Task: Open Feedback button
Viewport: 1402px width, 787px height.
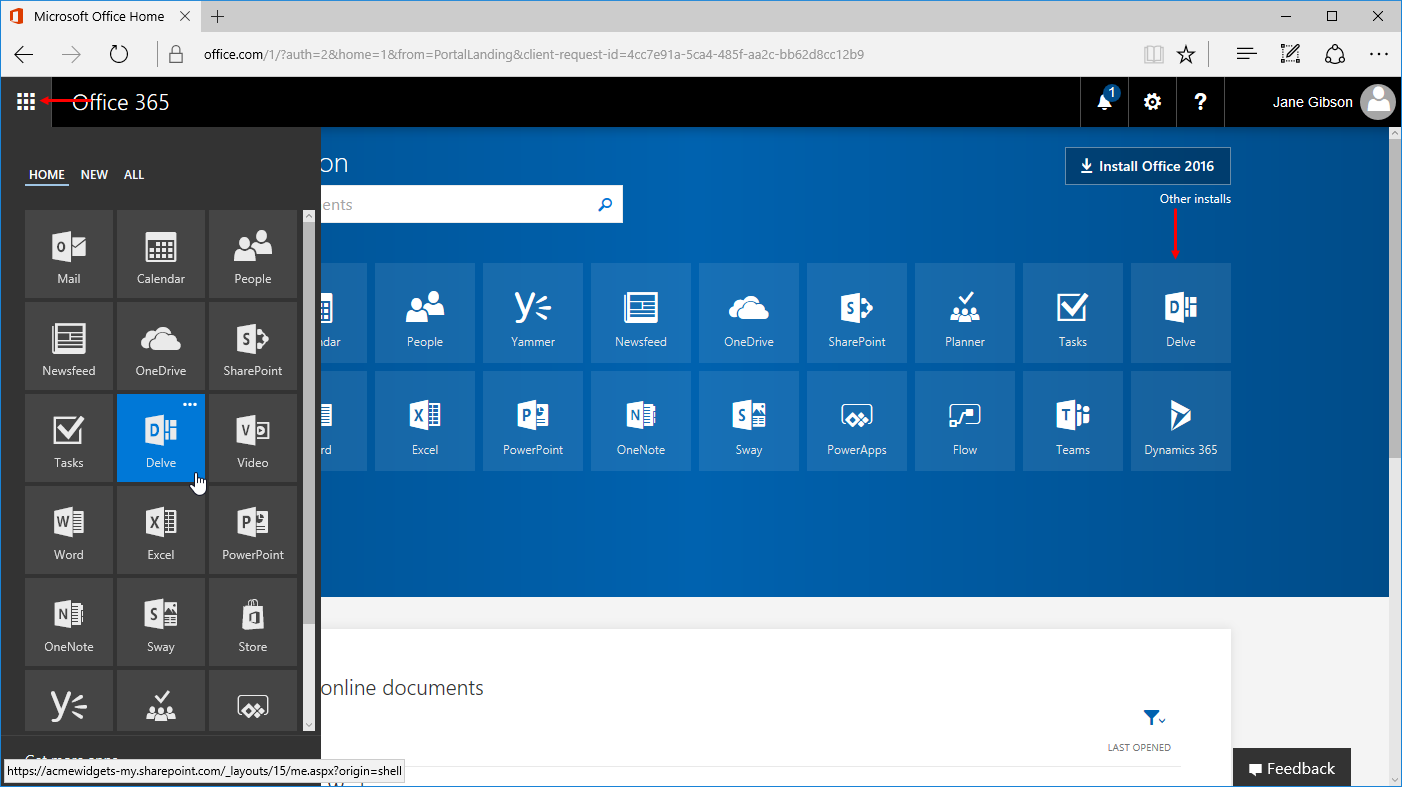Action: (1291, 768)
